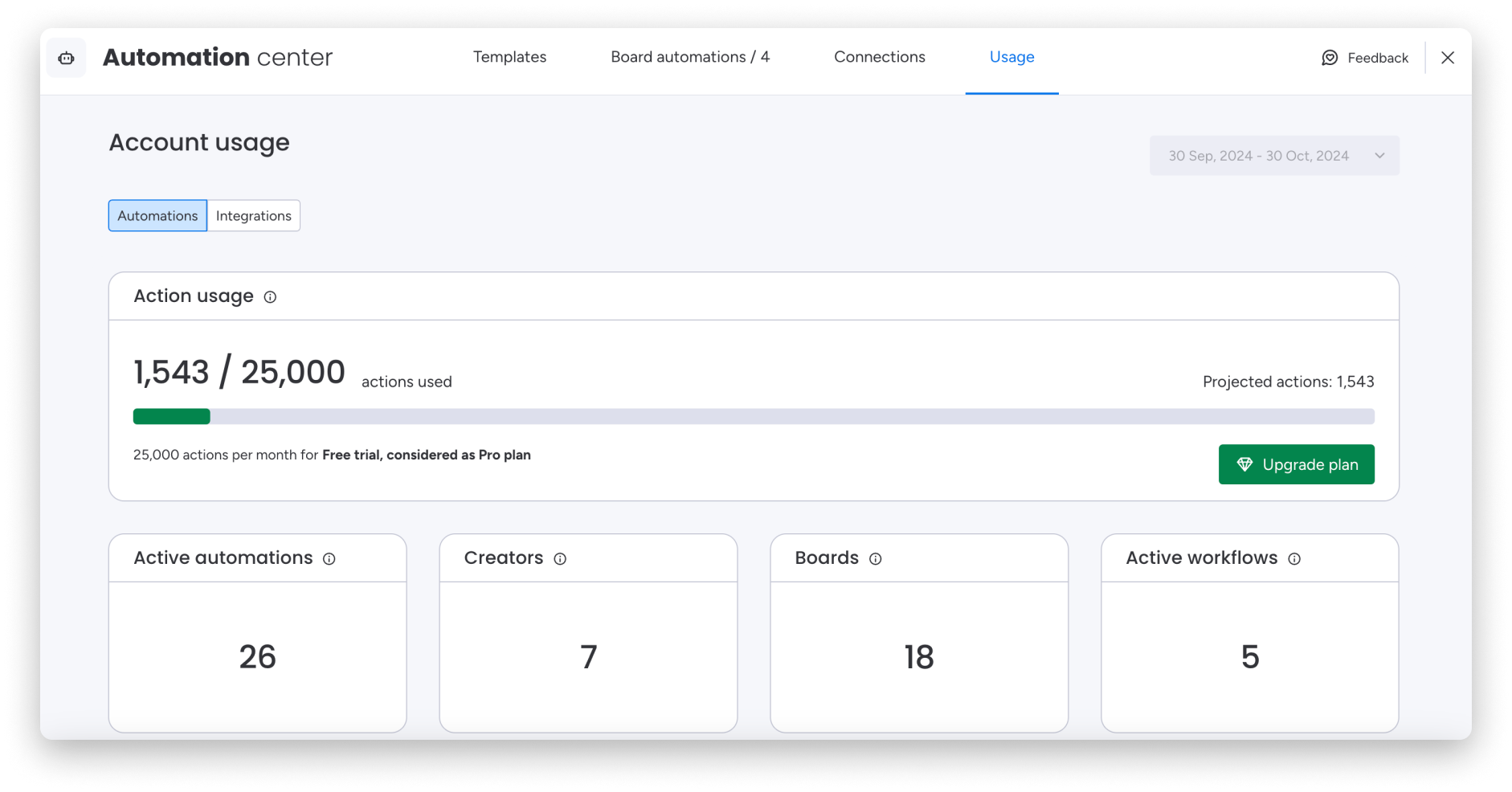Switch to the Integrations view
The image size is (1512, 792).
coord(253,215)
